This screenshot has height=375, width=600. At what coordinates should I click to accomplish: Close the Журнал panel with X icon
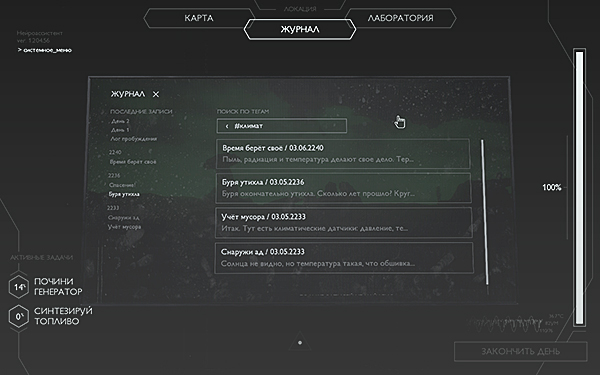(156, 94)
